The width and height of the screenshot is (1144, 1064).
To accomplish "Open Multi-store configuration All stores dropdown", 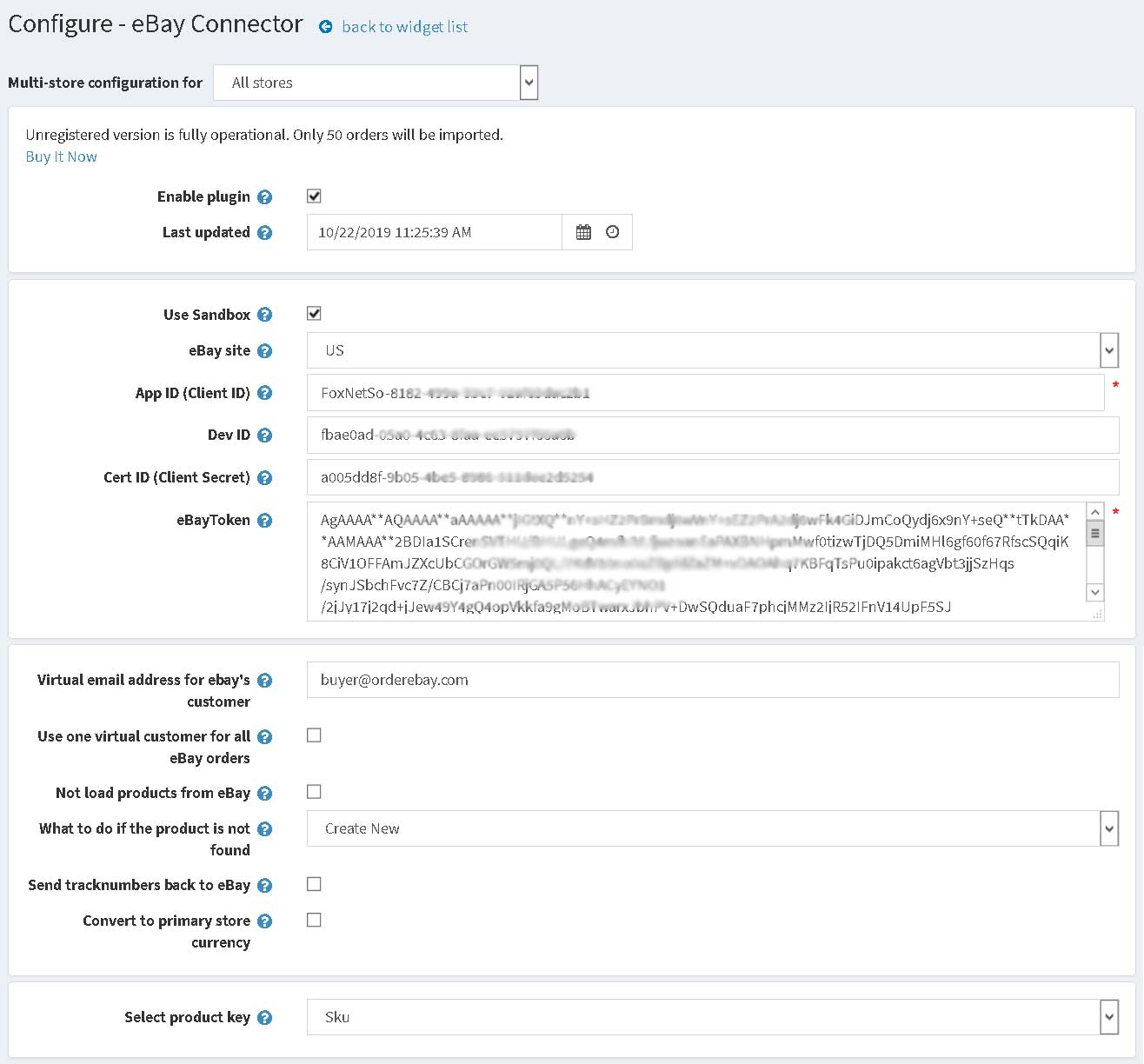I will pos(376,83).
